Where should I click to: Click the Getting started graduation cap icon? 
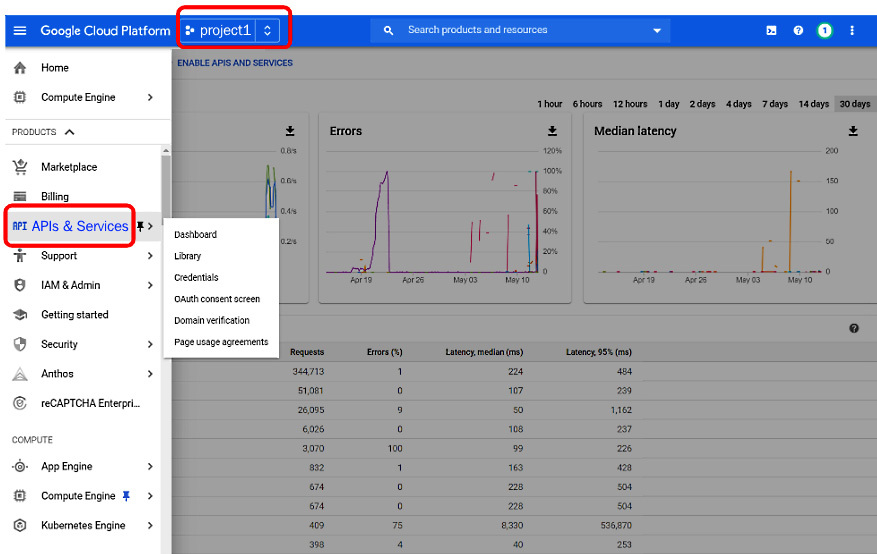coord(20,315)
